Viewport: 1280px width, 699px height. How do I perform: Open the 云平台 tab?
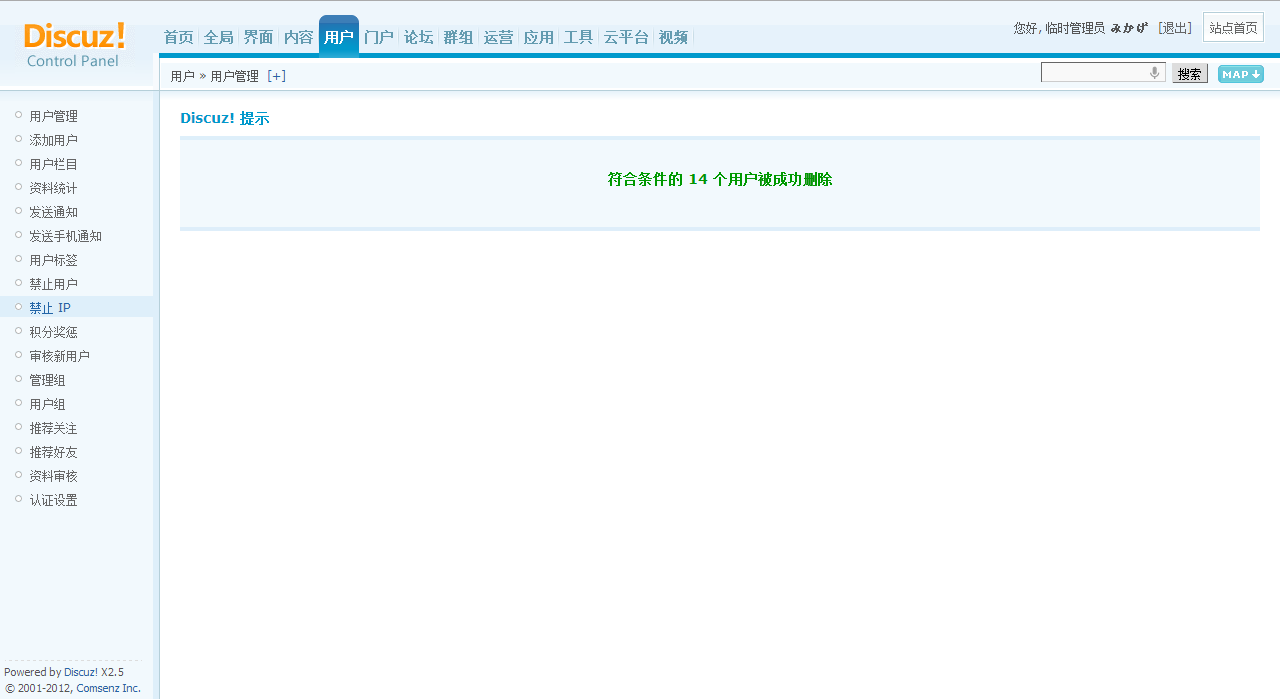(x=626, y=38)
